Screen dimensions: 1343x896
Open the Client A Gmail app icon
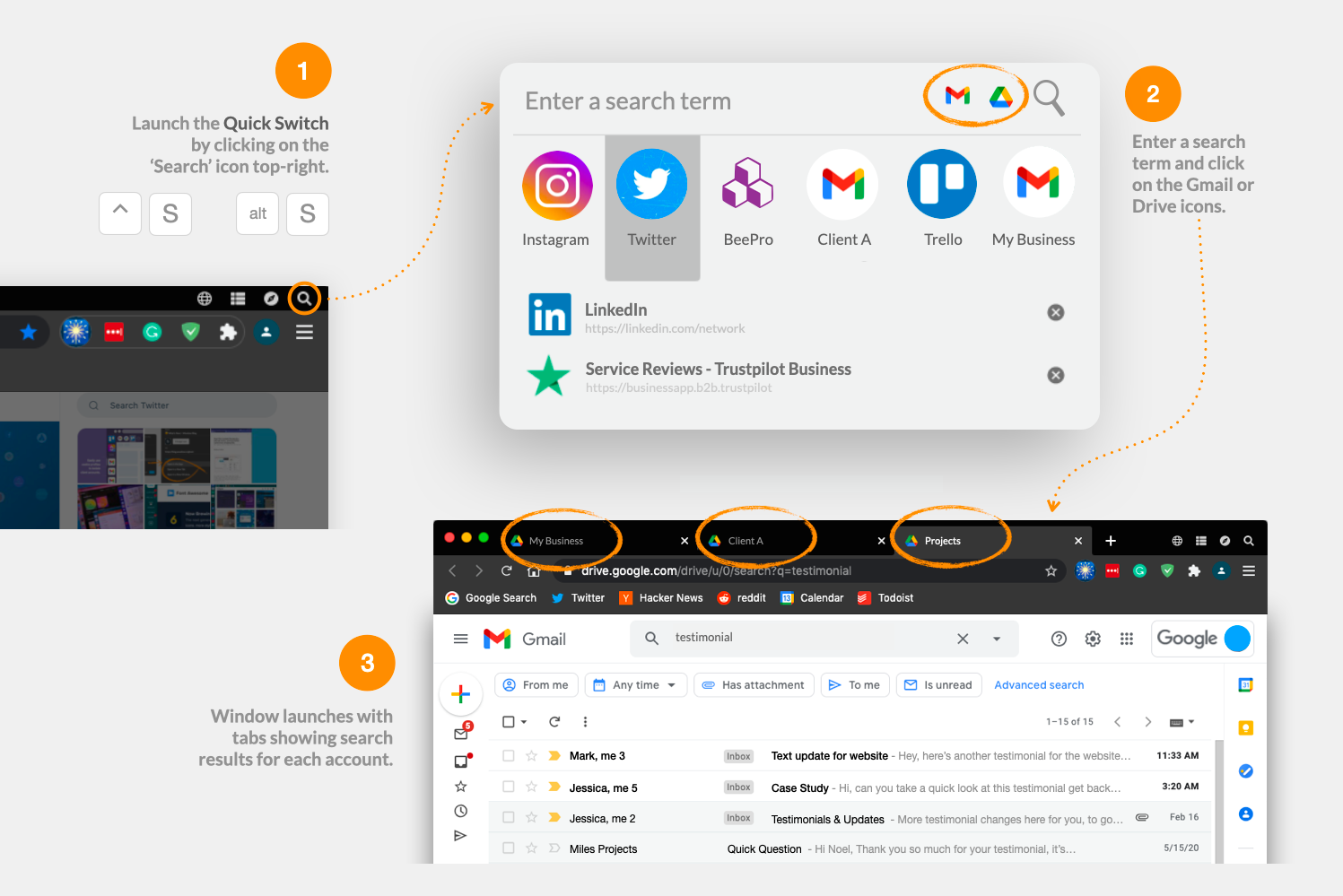[x=843, y=199]
